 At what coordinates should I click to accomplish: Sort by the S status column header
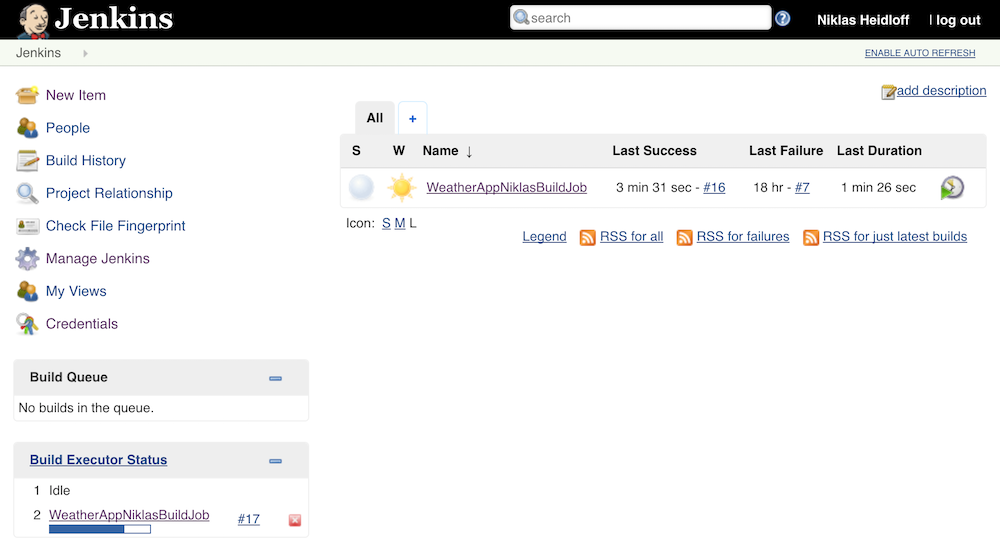[357, 151]
